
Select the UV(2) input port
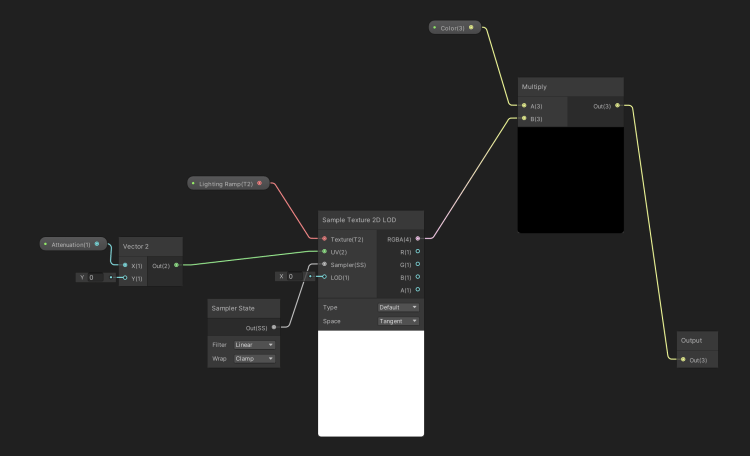[x=325, y=252]
